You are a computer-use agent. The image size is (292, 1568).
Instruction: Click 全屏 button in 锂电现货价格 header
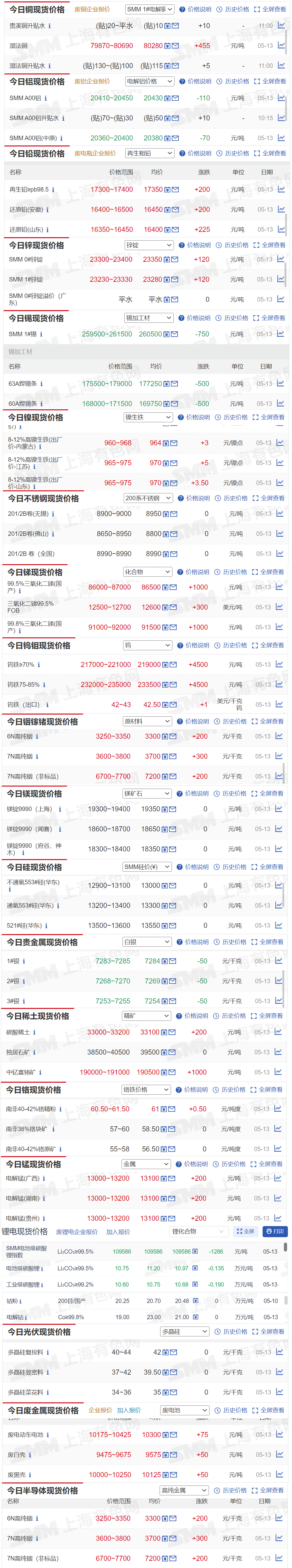246,1232
